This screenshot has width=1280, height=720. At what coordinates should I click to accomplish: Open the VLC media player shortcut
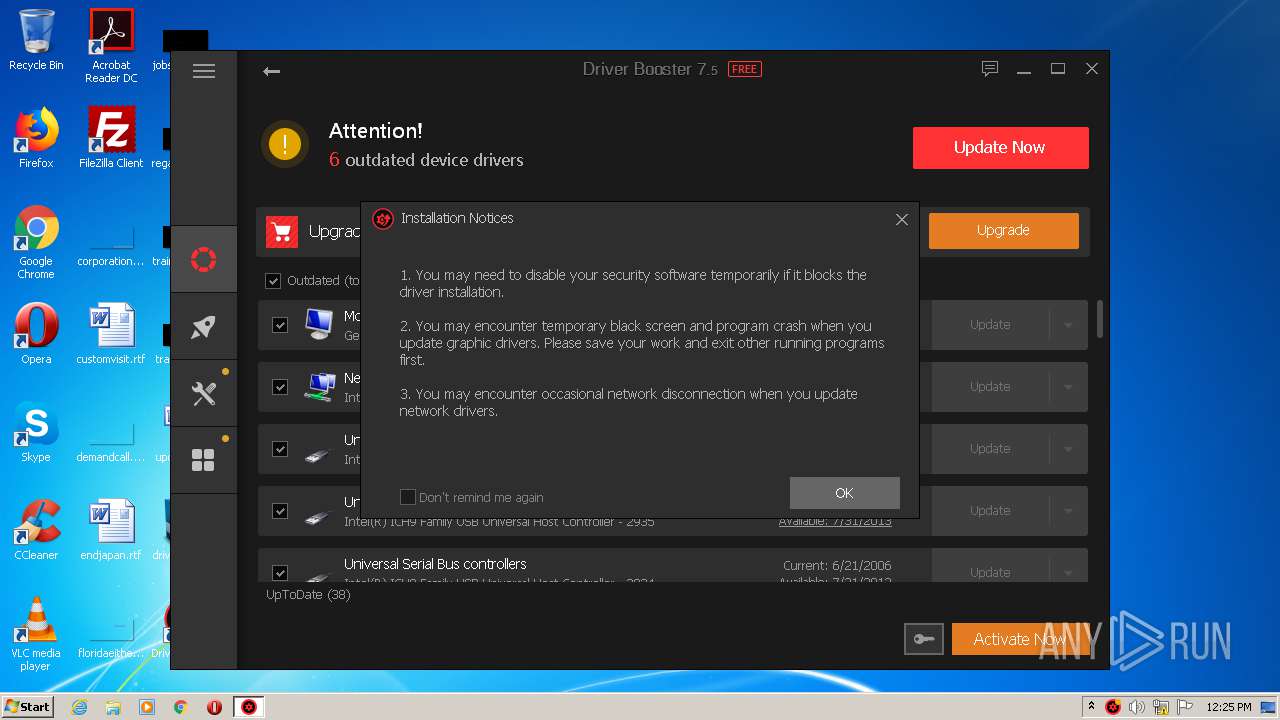36,635
